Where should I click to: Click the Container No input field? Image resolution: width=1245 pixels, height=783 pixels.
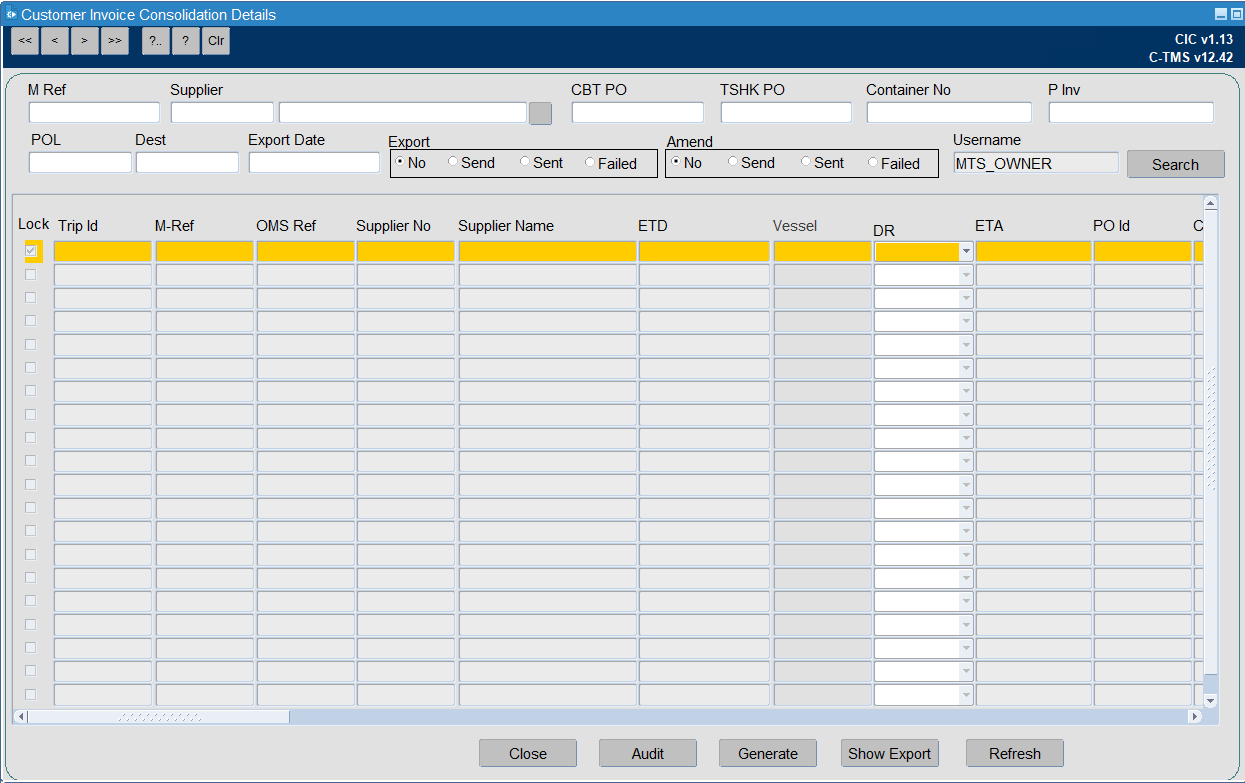pyautogui.click(x=949, y=112)
